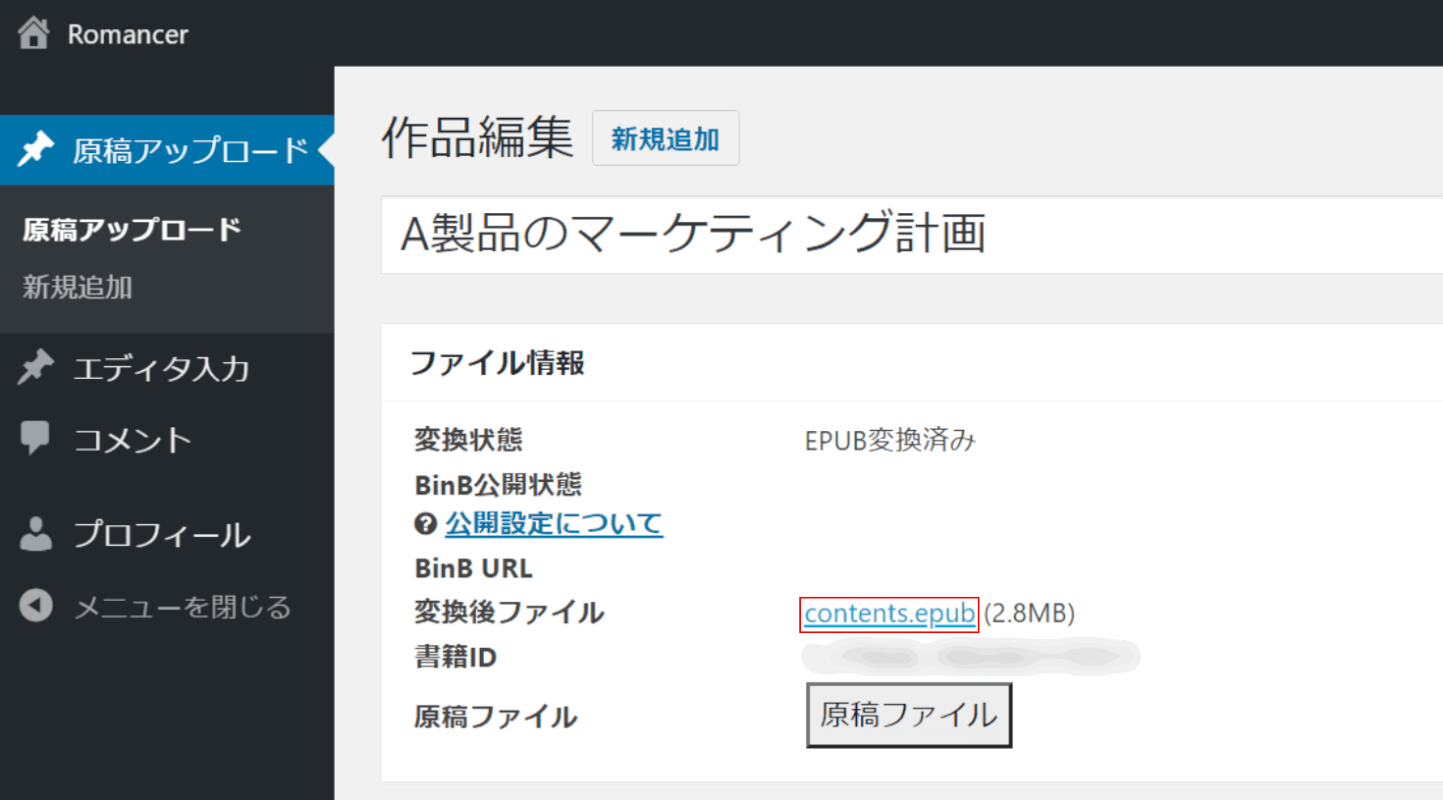Click the home icon beside Romancer
This screenshot has height=800, width=1443.
(34, 34)
